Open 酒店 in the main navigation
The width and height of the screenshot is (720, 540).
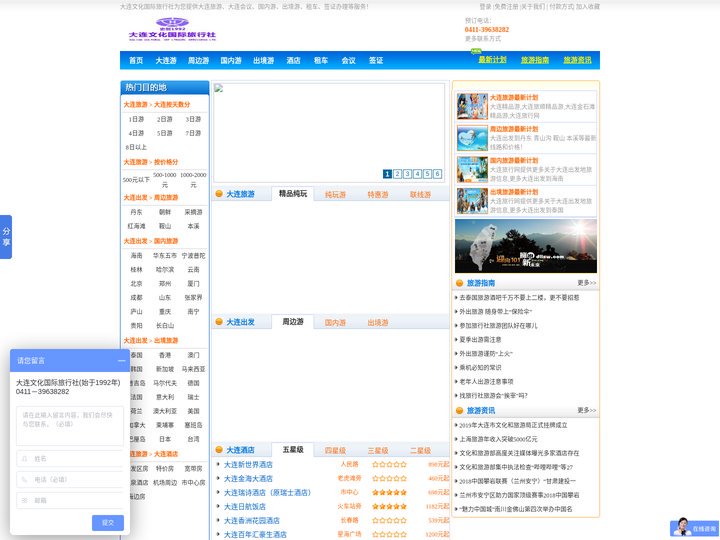pyautogui.click(x=293, y=60)
